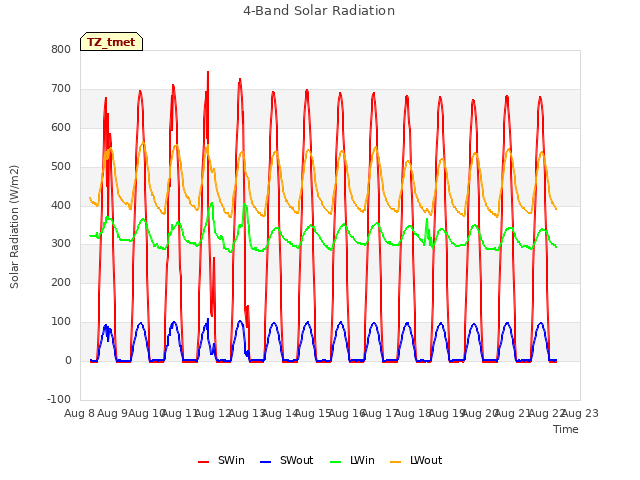Click the Aug 20 x-axis label
The height and width of the screenshot is (480, 640).
(480, 413)
